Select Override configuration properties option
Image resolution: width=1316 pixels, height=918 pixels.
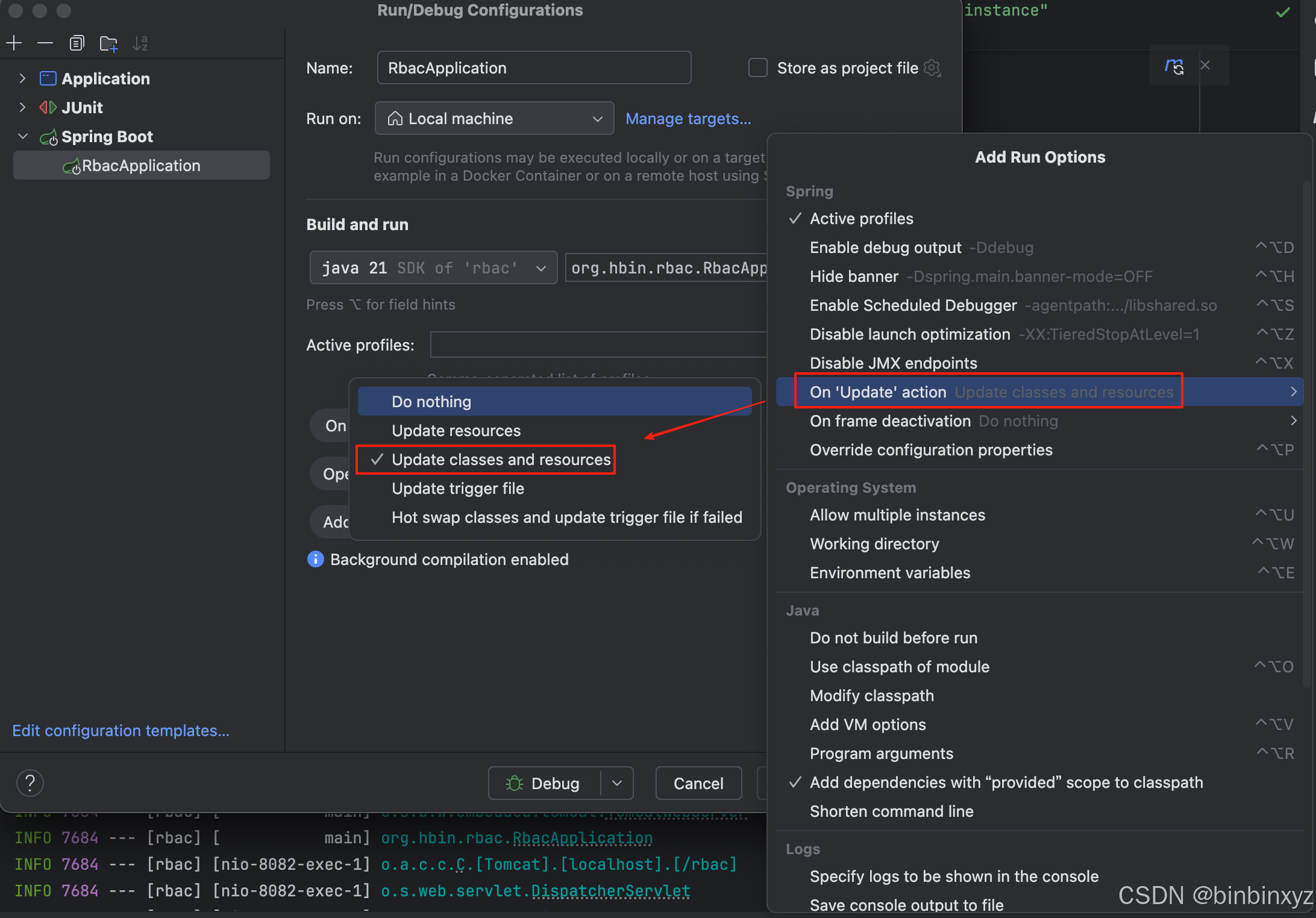tap(1039, 450)
